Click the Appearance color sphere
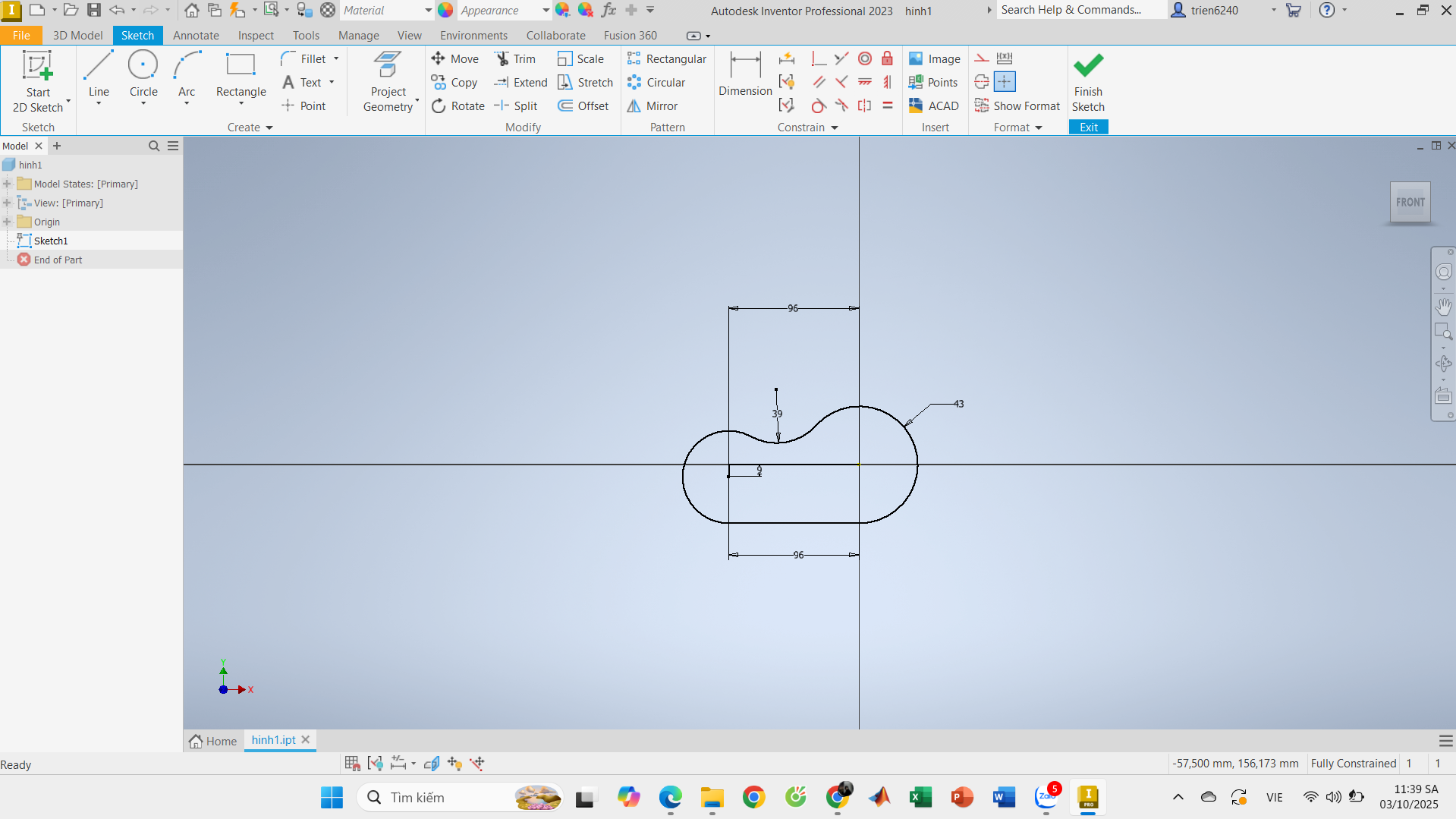This screenshot has height=819, width=1456. click(x=445, y=11)
